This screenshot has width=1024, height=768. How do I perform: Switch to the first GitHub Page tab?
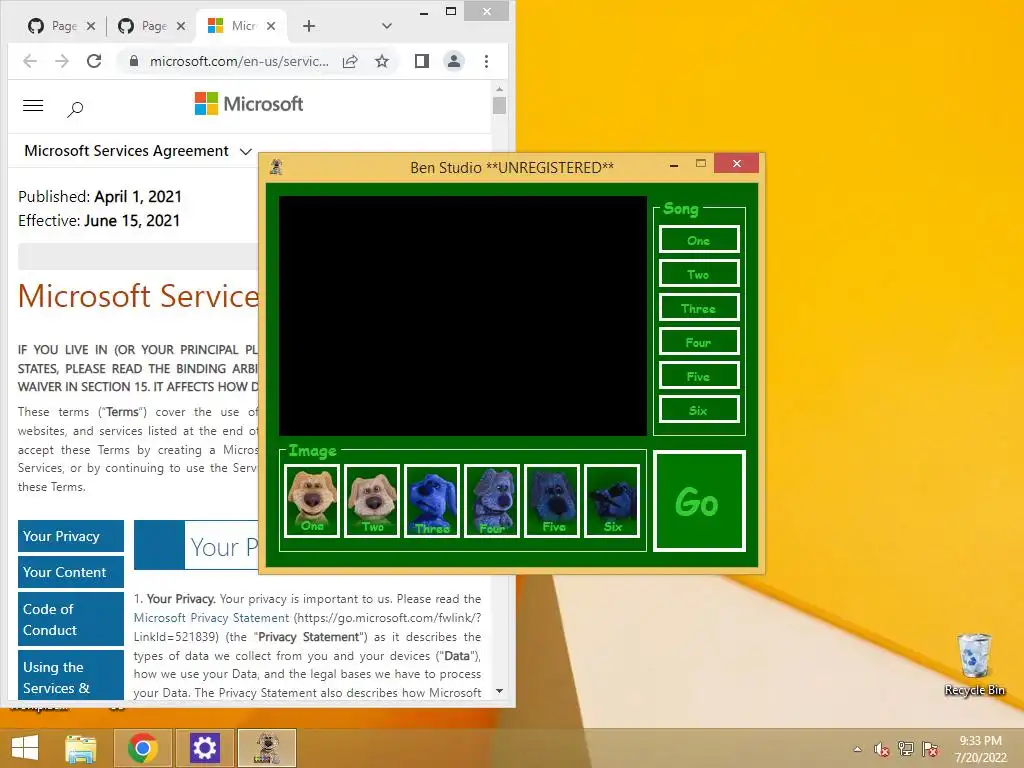point(54,26)
